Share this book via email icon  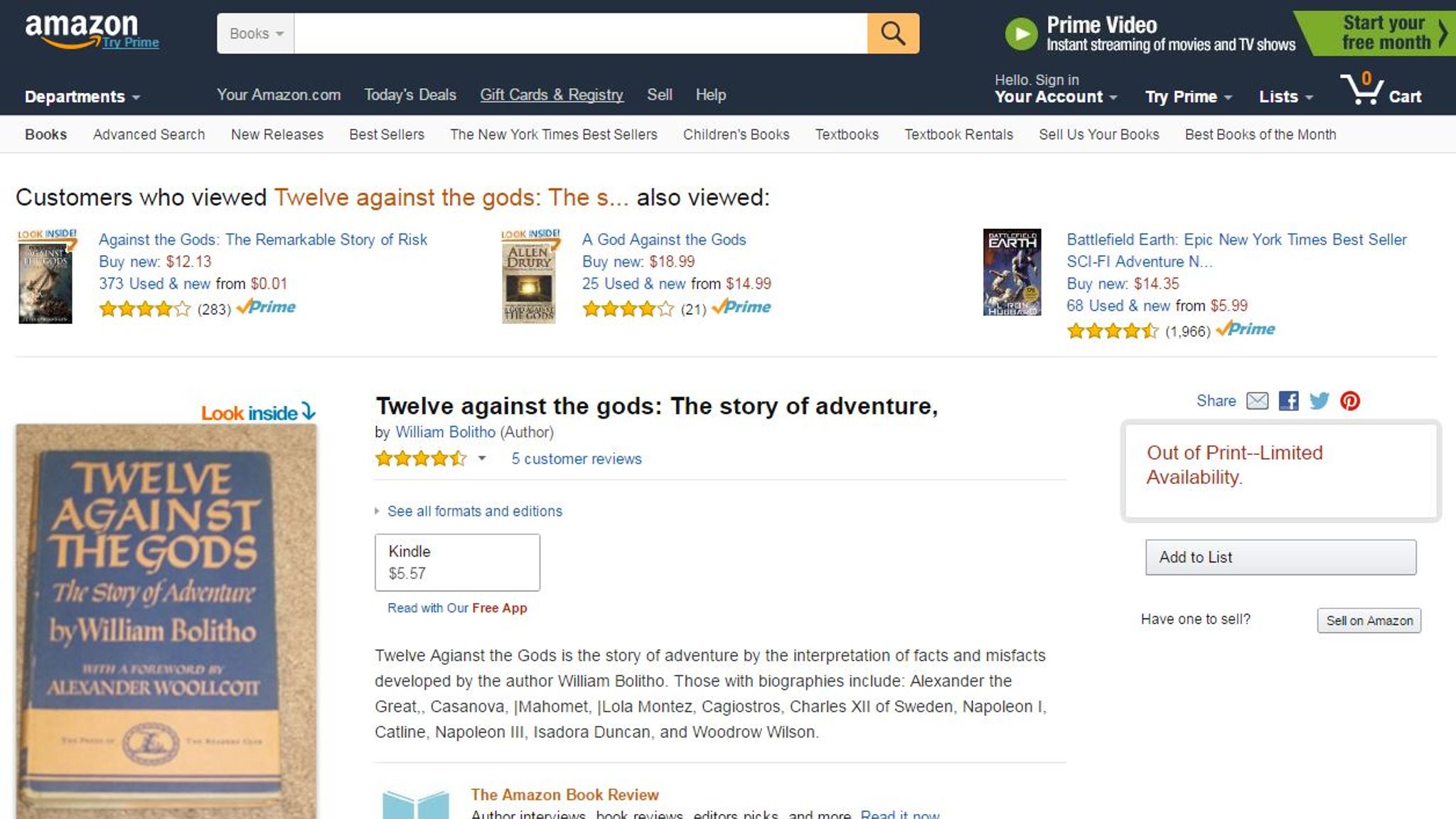click(x=1257, y=401)
